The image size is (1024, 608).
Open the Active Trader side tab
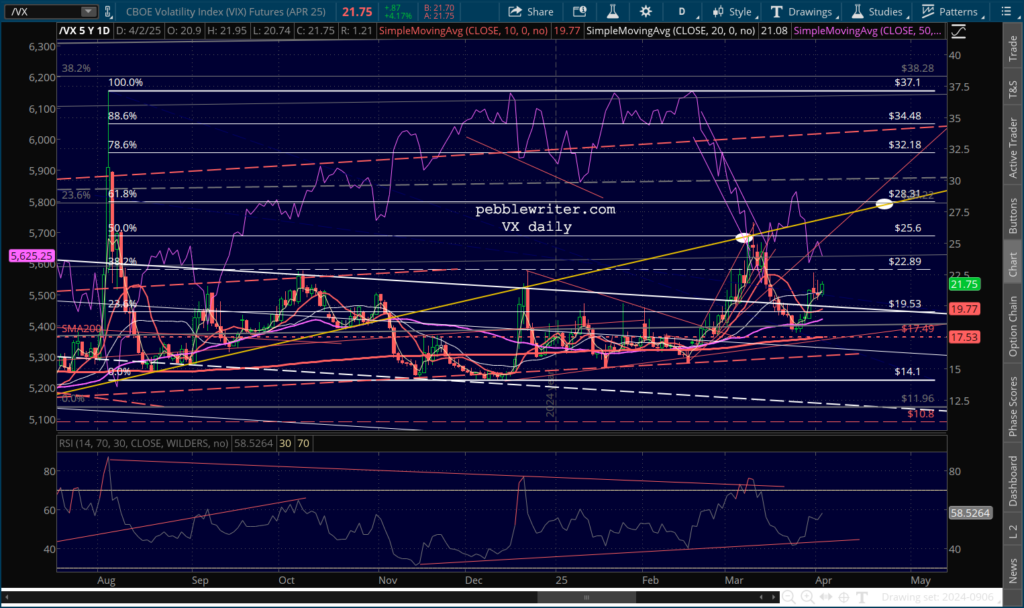(1013, 148)
